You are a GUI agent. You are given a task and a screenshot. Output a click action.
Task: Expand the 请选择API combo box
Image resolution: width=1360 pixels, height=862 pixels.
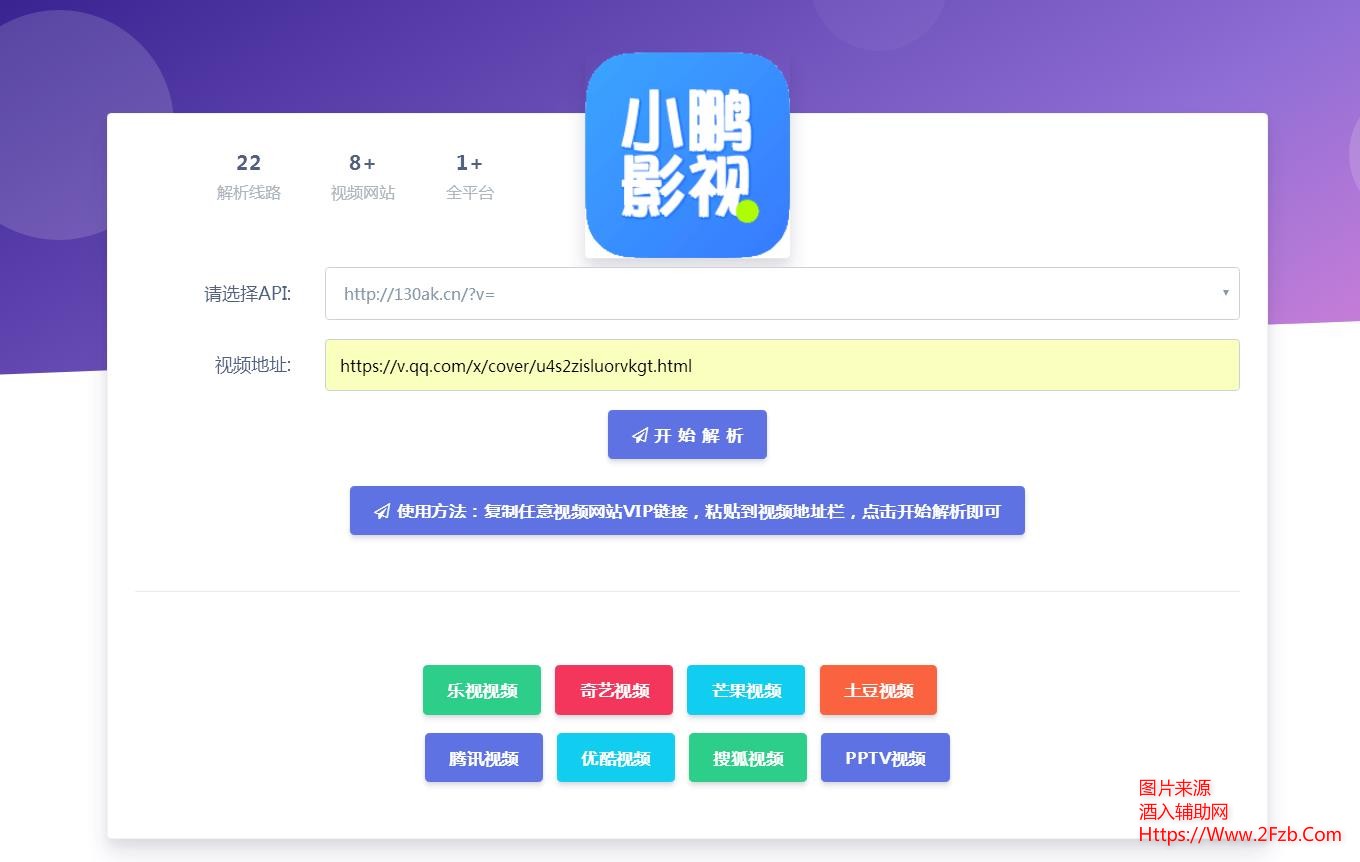[780, 294]
